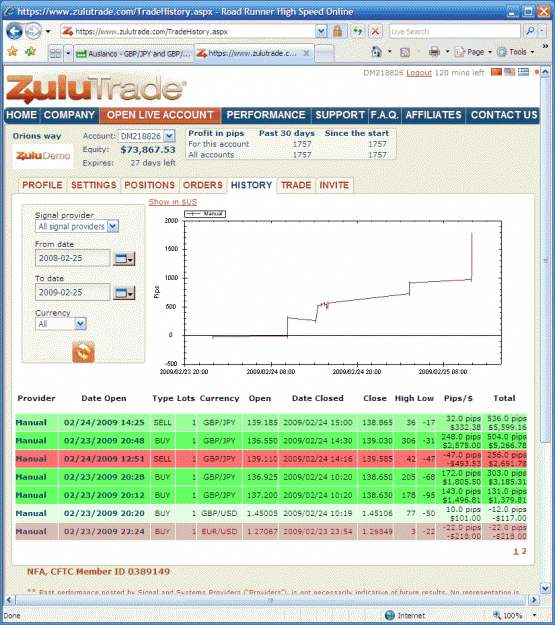Click the To date input field
The width and height of the screenshot is (555, 625).
[73, 292]
